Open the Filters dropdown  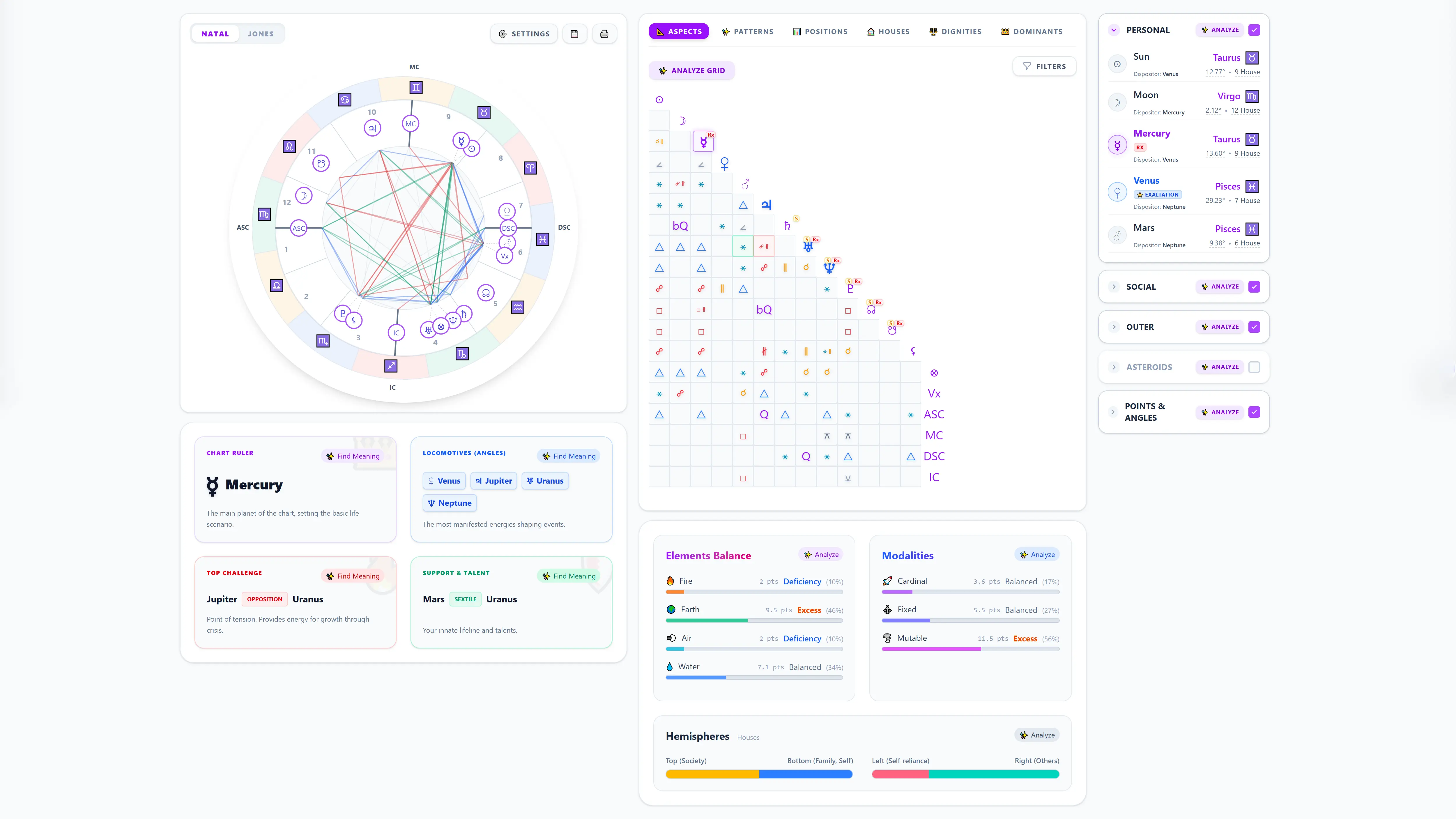click(1044, 66)
